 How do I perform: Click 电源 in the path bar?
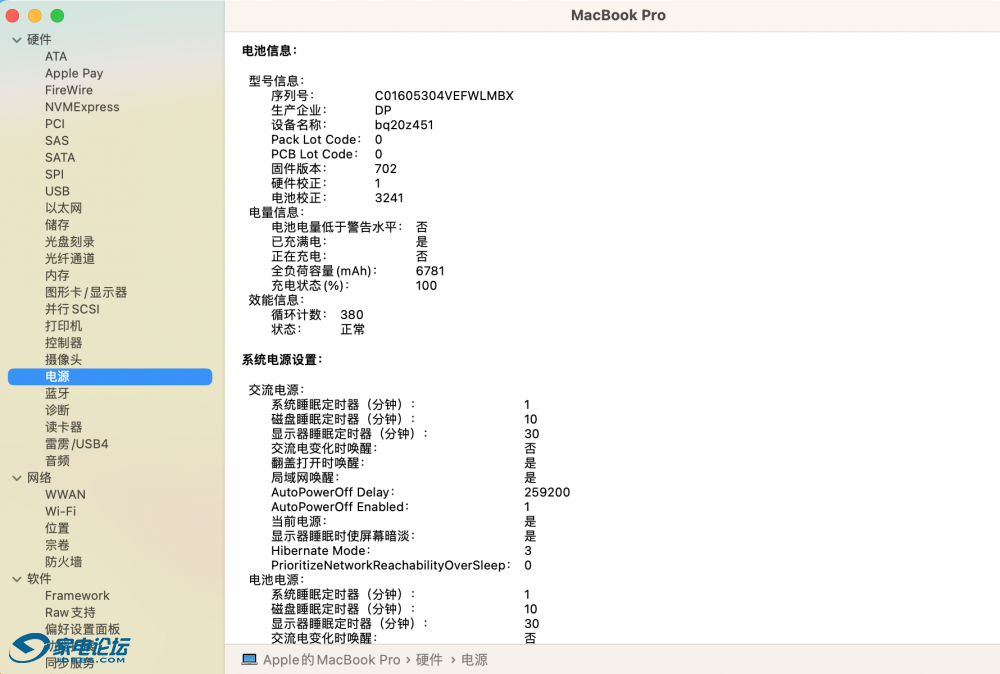pyautogui.click(x=474, y=660)
